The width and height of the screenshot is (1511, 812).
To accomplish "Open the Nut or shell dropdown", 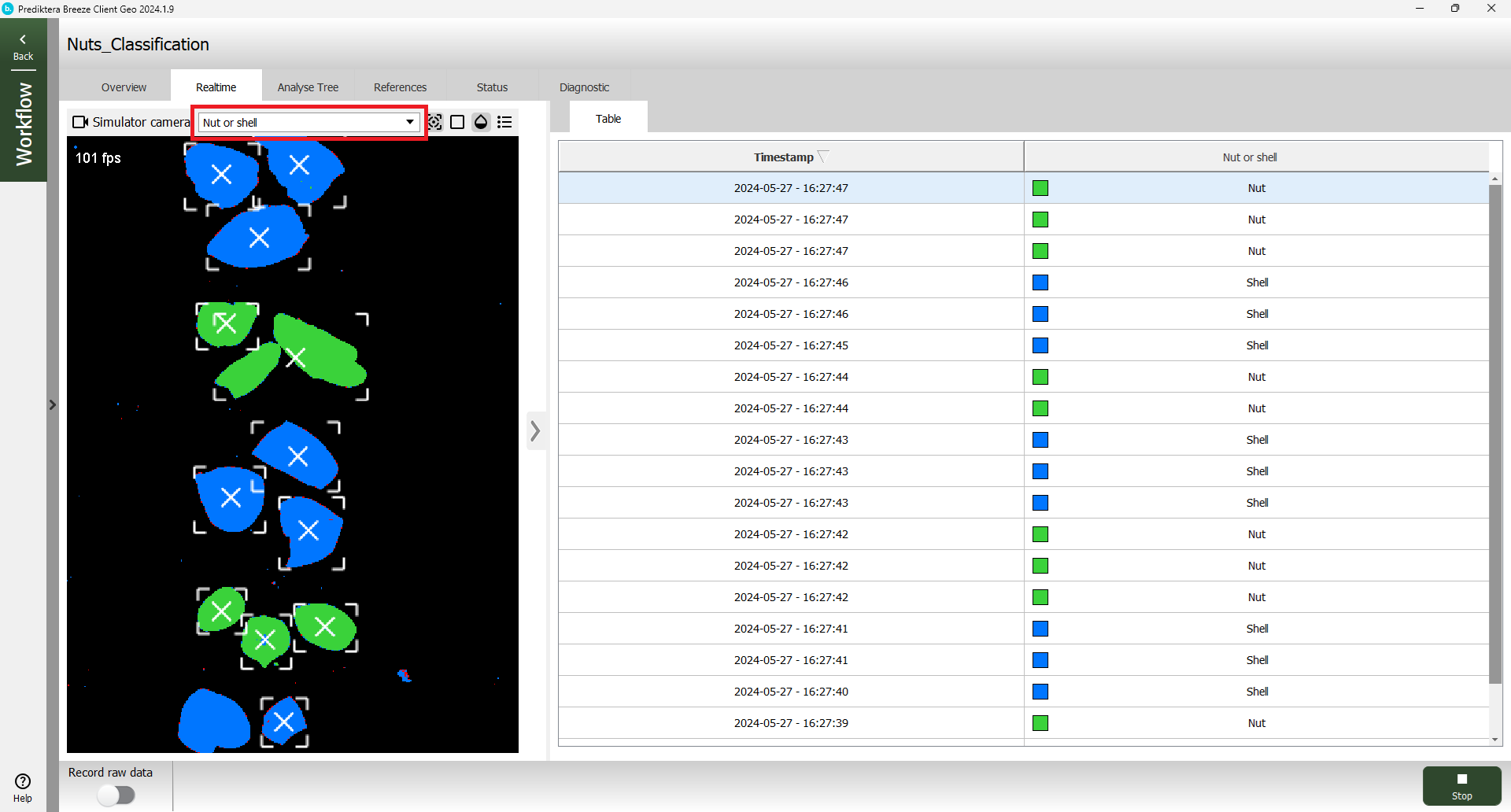I will [308, 122].
